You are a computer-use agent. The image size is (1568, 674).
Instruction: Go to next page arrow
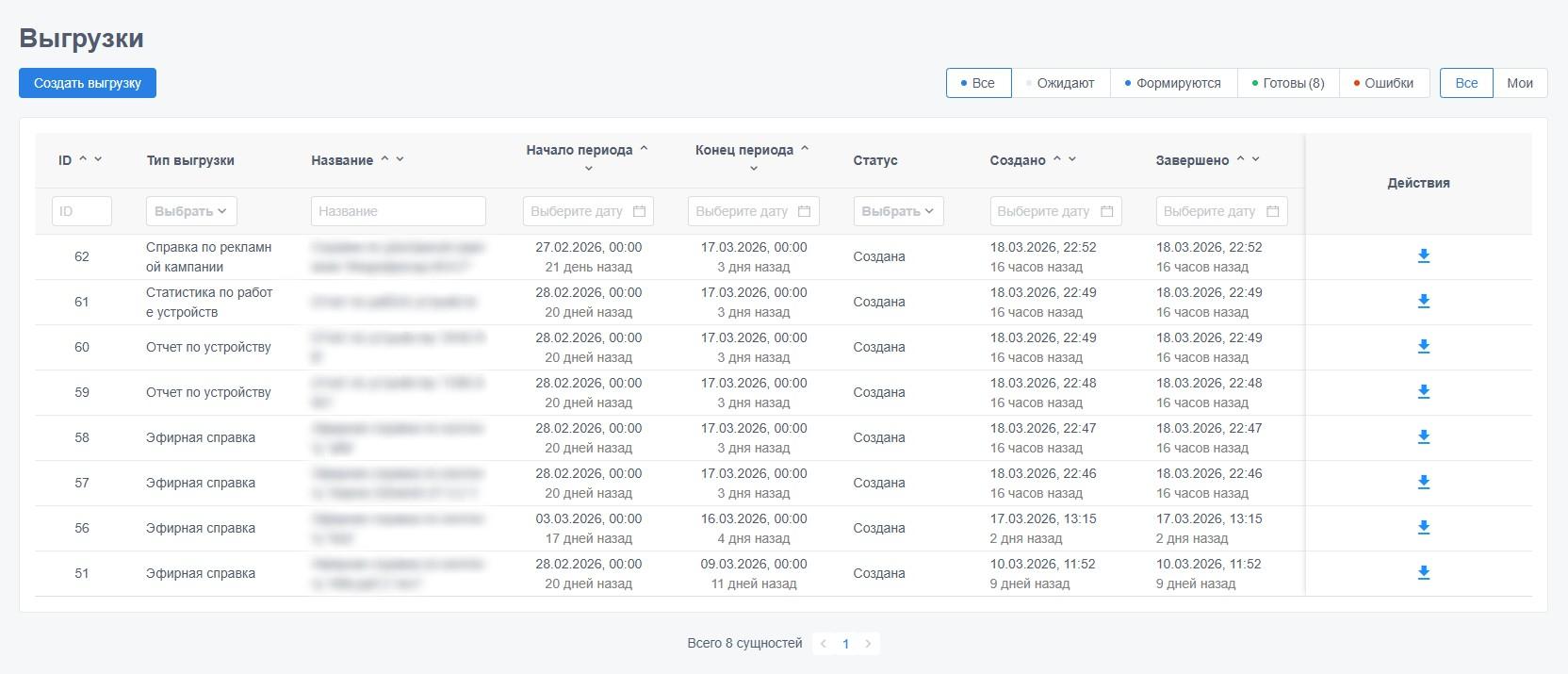point(868,644)
